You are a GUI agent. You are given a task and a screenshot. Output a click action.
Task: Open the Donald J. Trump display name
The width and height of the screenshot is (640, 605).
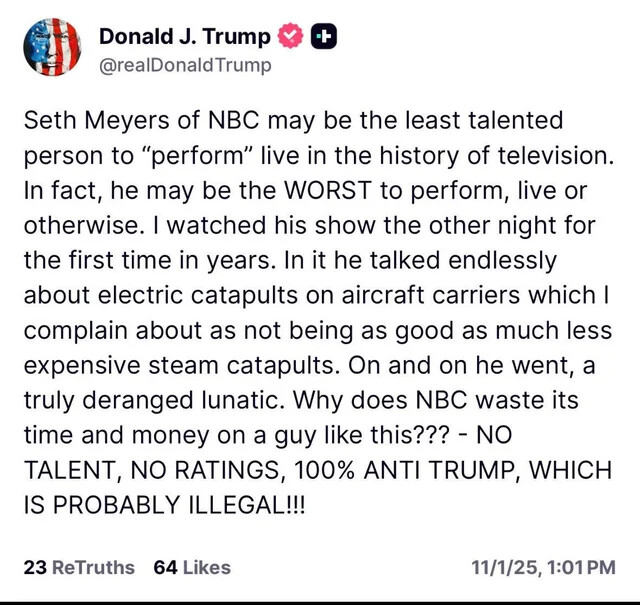coord(185,37)
